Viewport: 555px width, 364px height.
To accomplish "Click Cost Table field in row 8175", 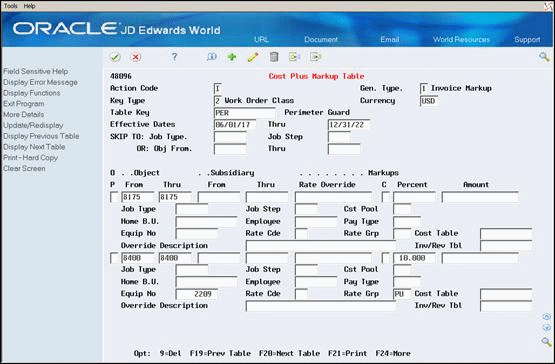I will [x=506, y=234].
